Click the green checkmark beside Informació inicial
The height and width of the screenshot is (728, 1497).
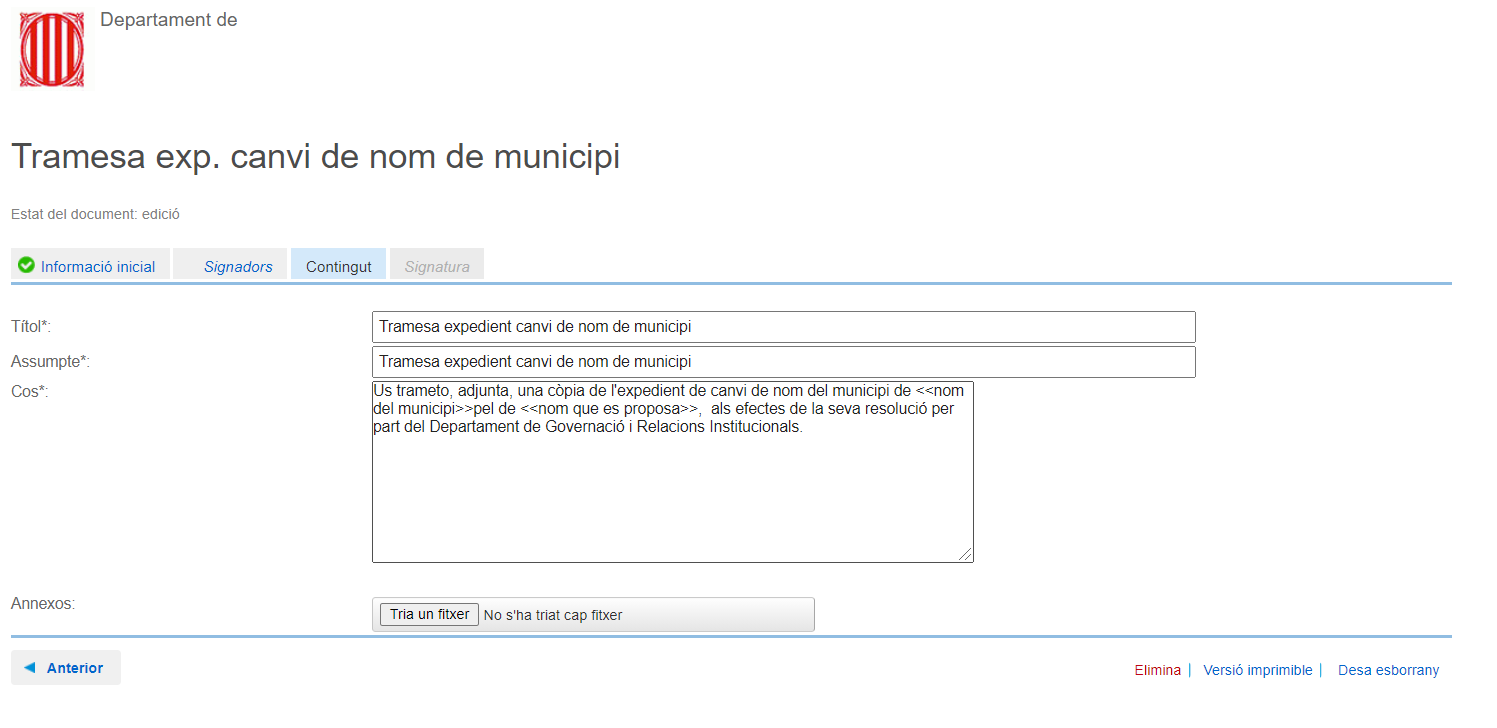click(x=27, y=266)
